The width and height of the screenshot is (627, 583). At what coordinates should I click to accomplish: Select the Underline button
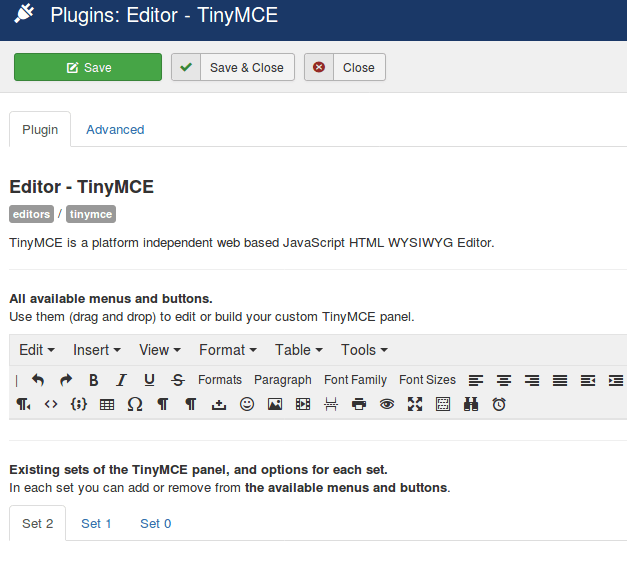click(x=150, y=380)
